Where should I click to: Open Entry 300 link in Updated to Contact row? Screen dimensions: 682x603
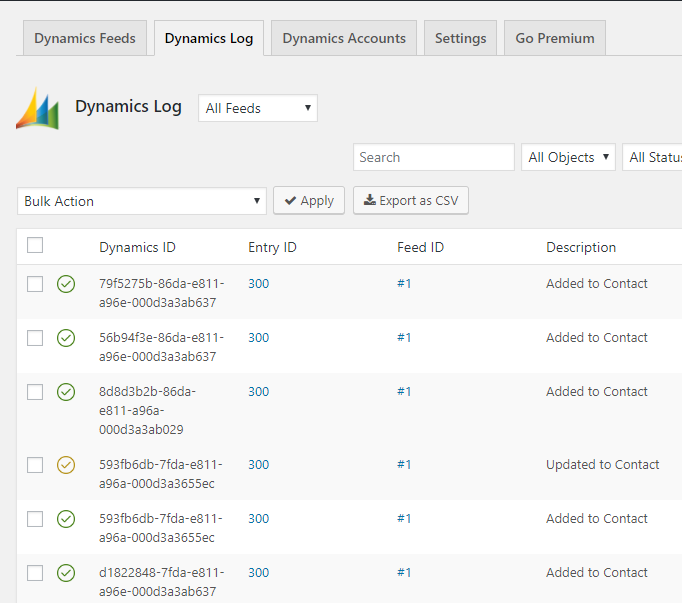click(259, 465)
